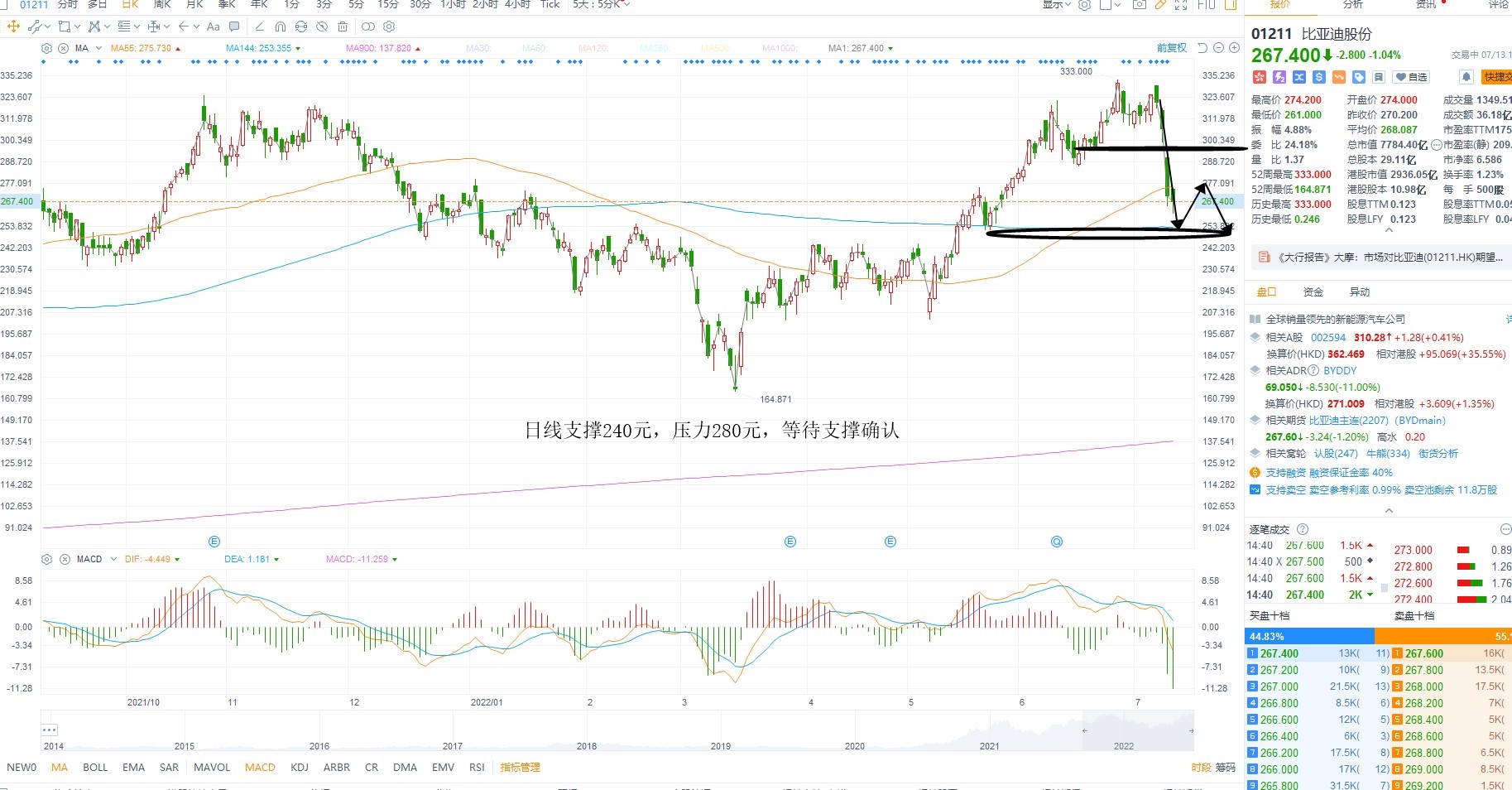
Task: Toggle the SAR indicator
Action: [169, 768]
